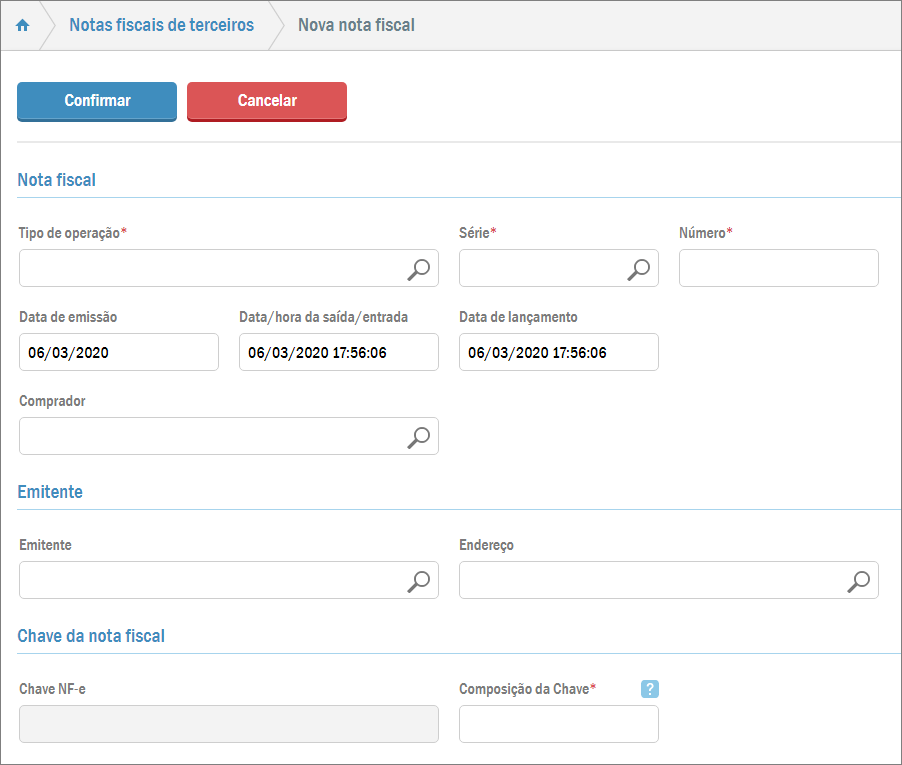
Task: Click the Composição da Chave input field
Action: click(x=558, y=724)
